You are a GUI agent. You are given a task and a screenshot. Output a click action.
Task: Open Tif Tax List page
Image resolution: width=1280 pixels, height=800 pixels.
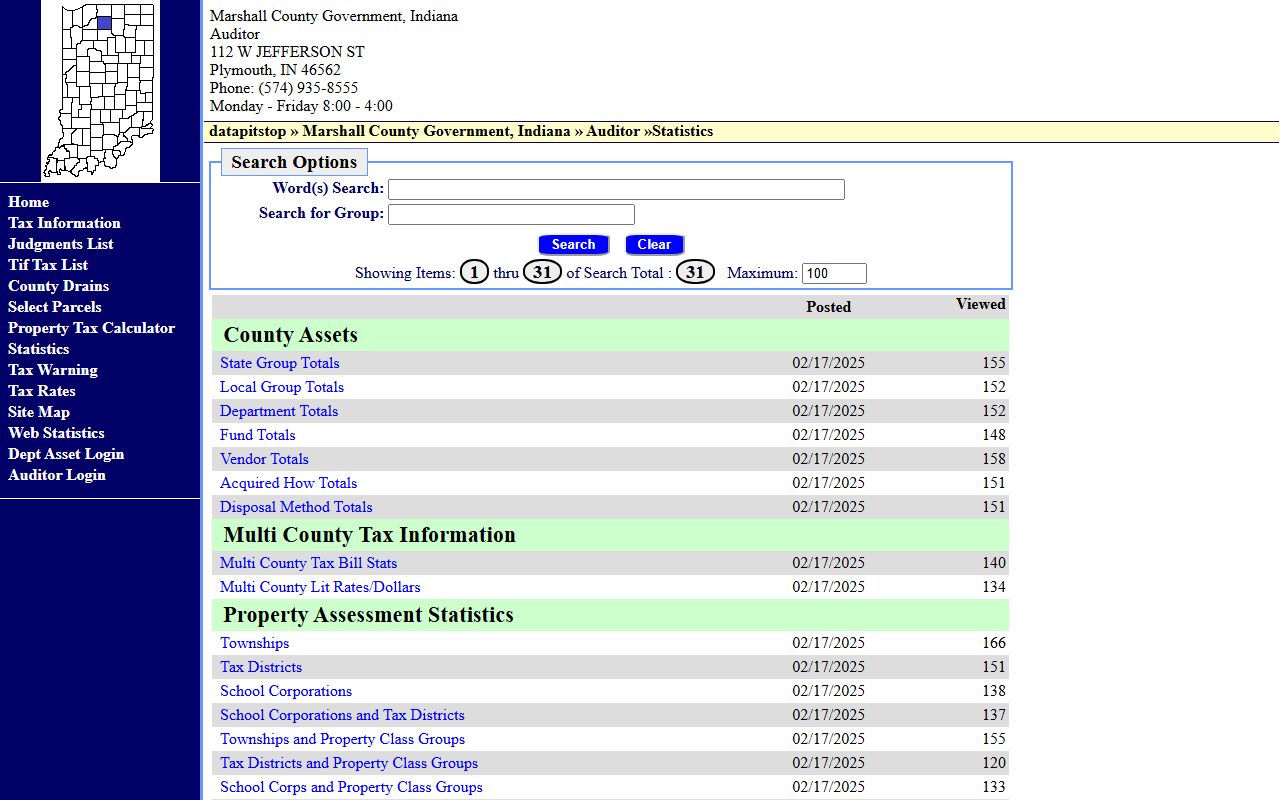[x=48, y=265]
